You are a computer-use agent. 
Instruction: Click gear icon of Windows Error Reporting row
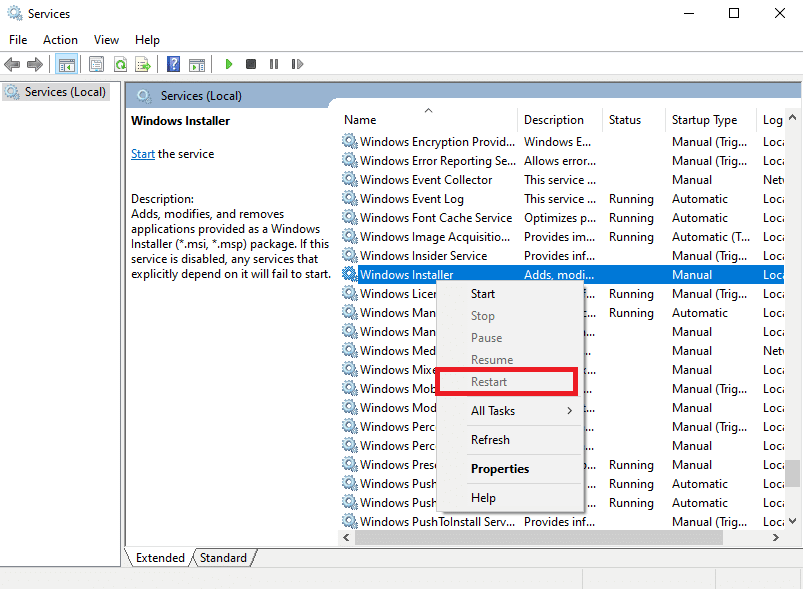point(350,160)
